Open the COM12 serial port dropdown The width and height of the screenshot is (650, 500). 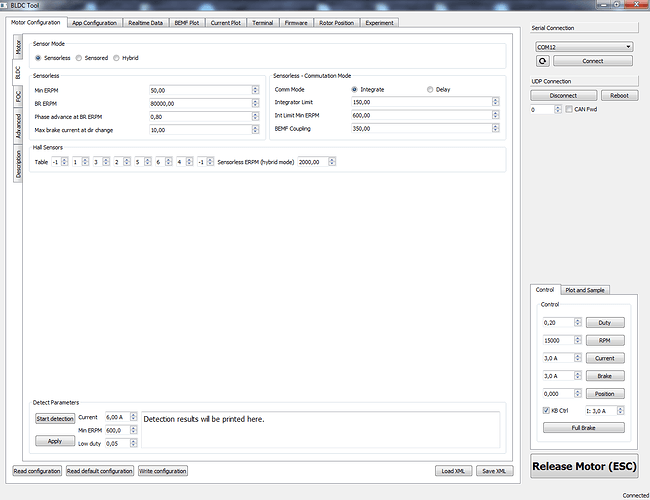pos(584,46)
